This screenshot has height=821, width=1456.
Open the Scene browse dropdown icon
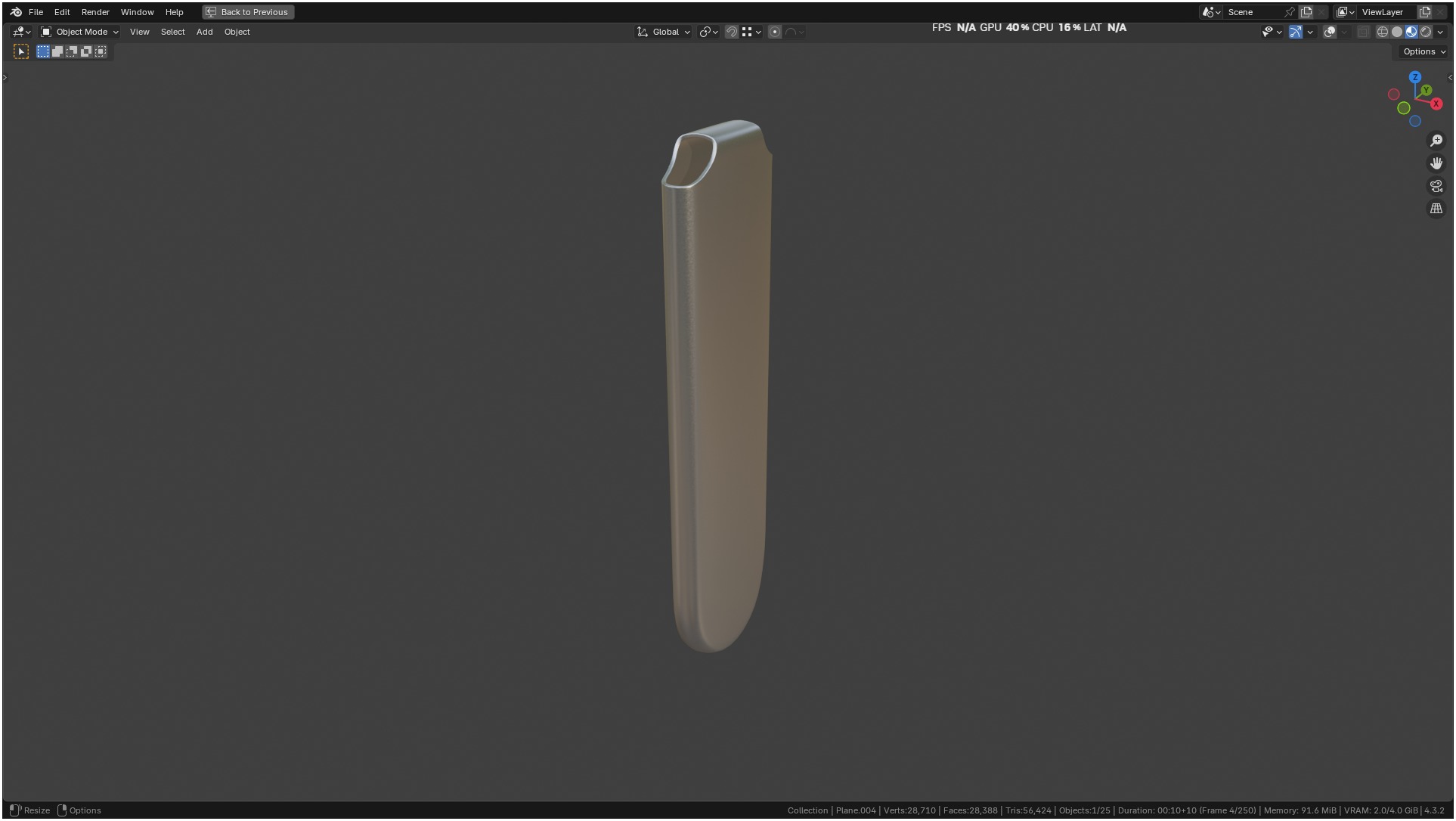click(1211, 12)
